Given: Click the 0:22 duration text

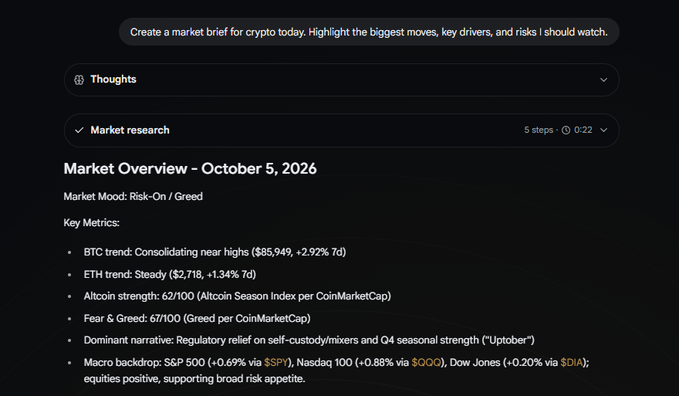Looking at the screenshot, I should tap(583, 130).
